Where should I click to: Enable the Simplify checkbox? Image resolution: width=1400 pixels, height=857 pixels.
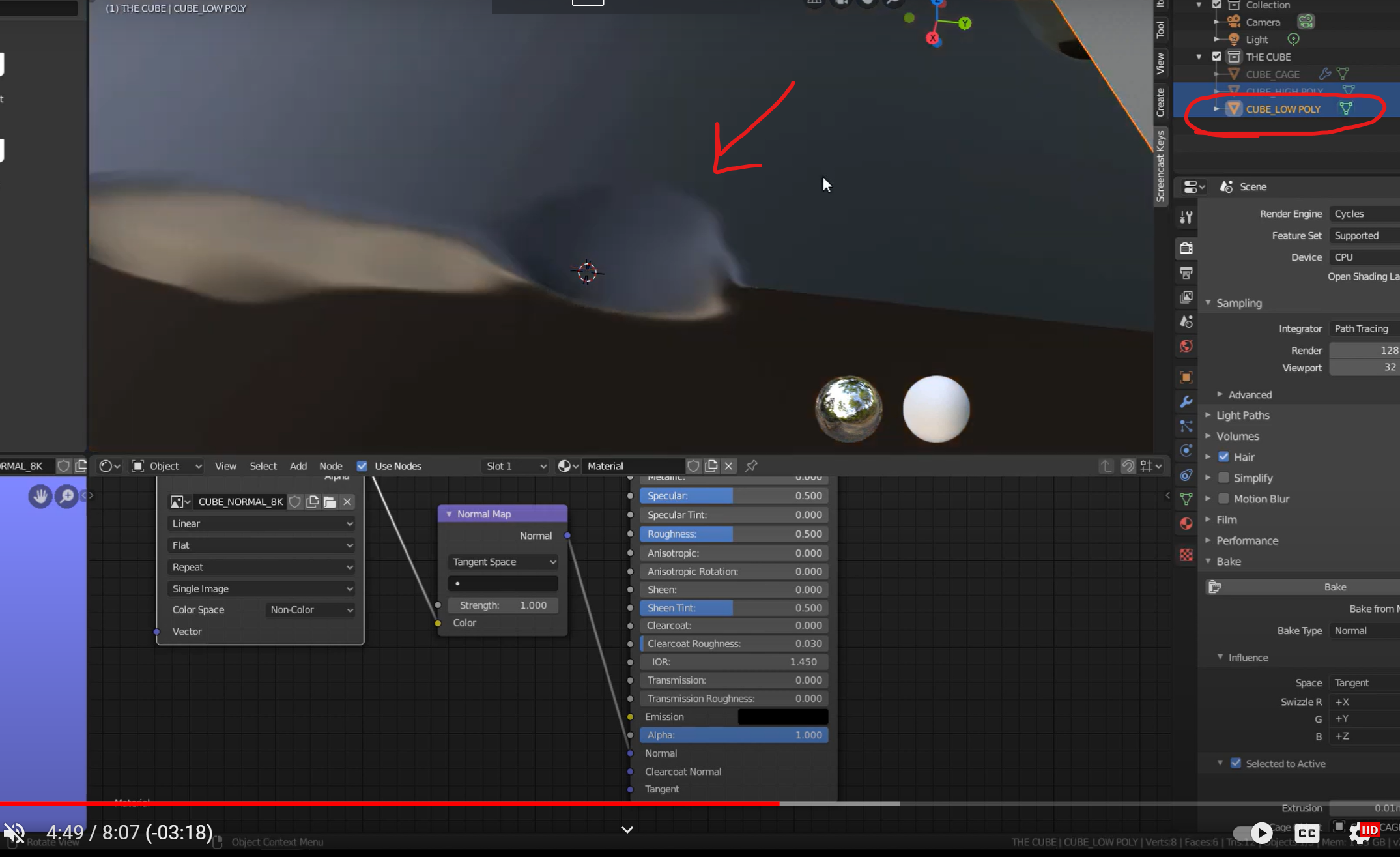tap(1223, 478)
